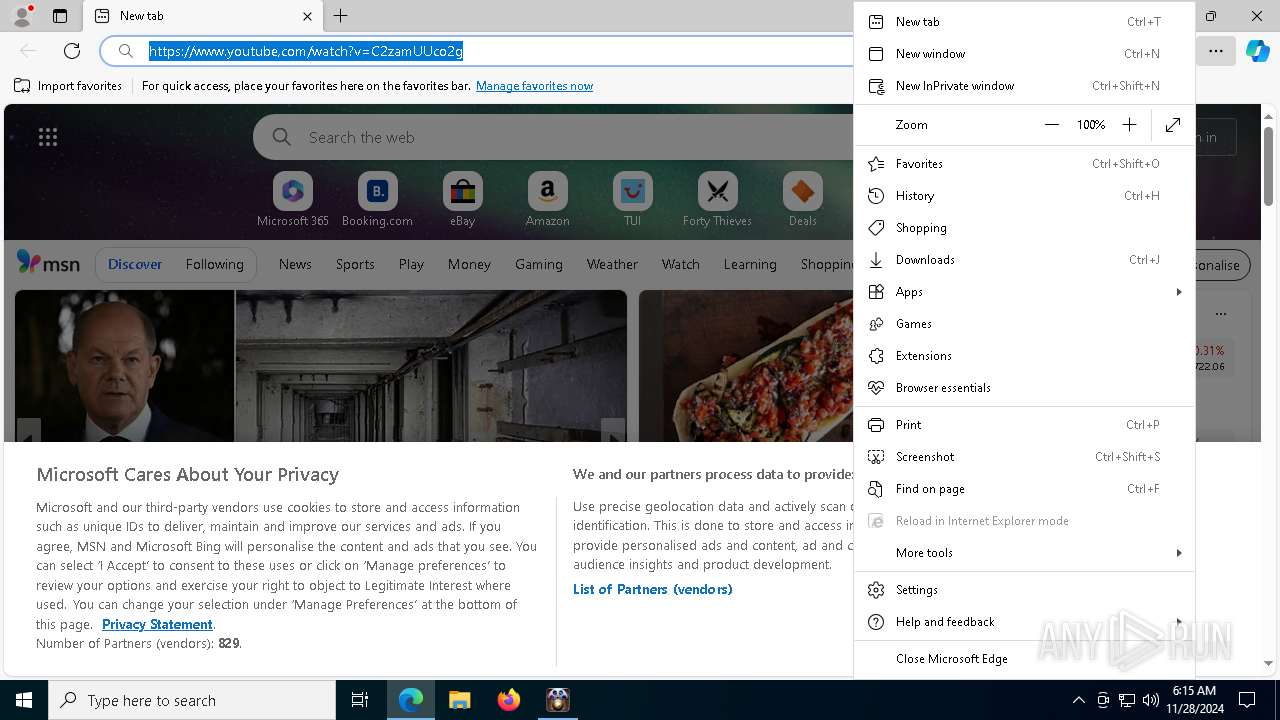Open Favorites from the menu
The height and width of the screenshot is (720, 1280).
1024,164
